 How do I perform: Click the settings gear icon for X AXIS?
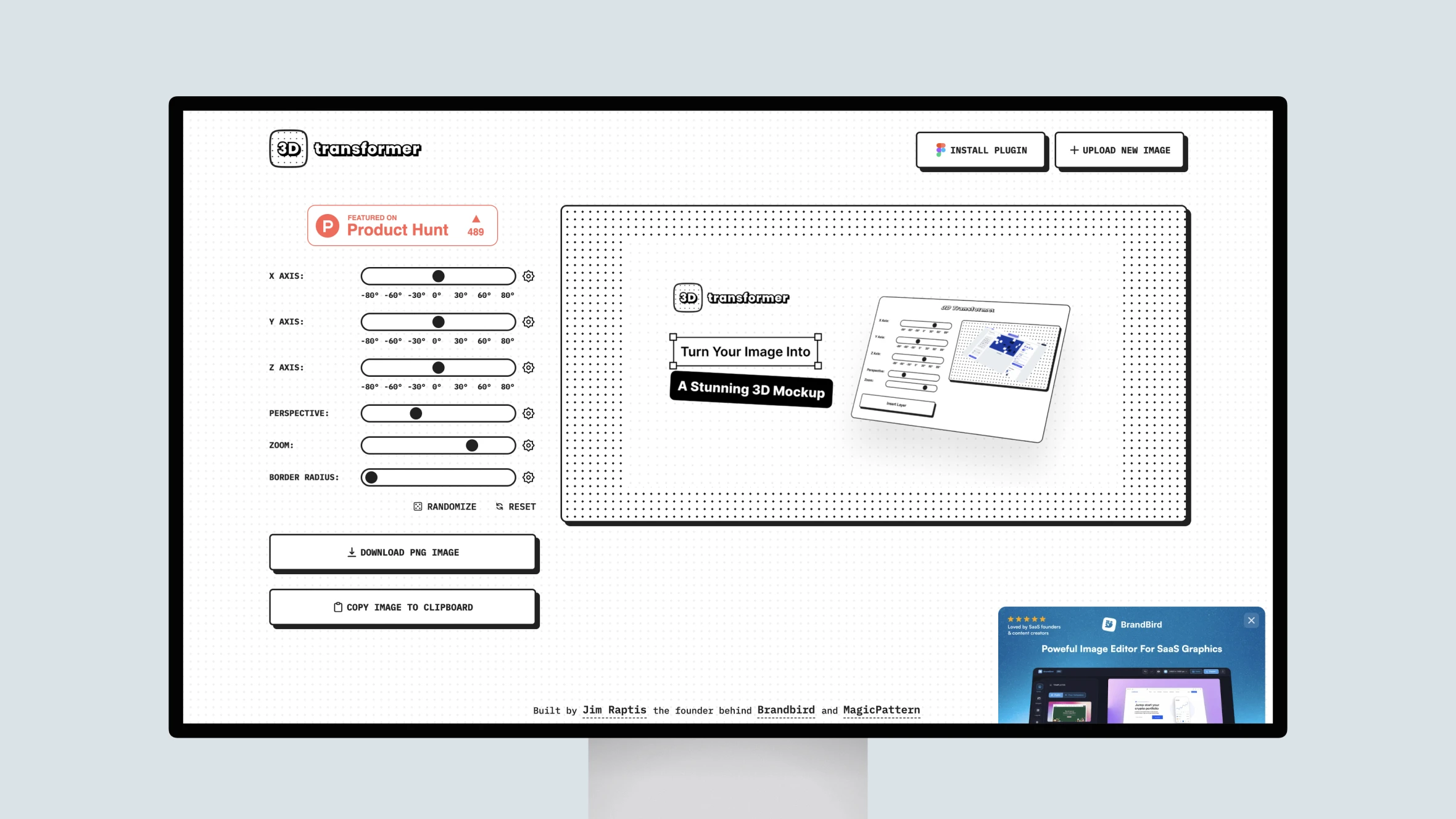coord(529,275)
